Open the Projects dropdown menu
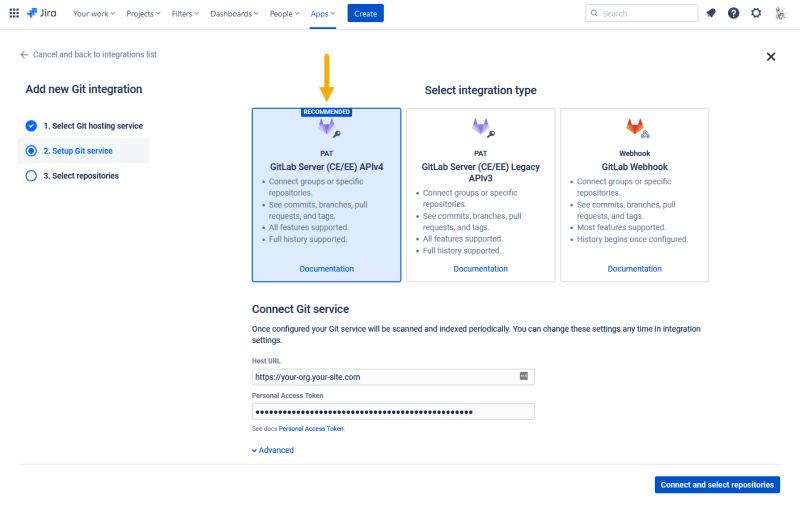800x508 pixels. (x=143, y=14)
